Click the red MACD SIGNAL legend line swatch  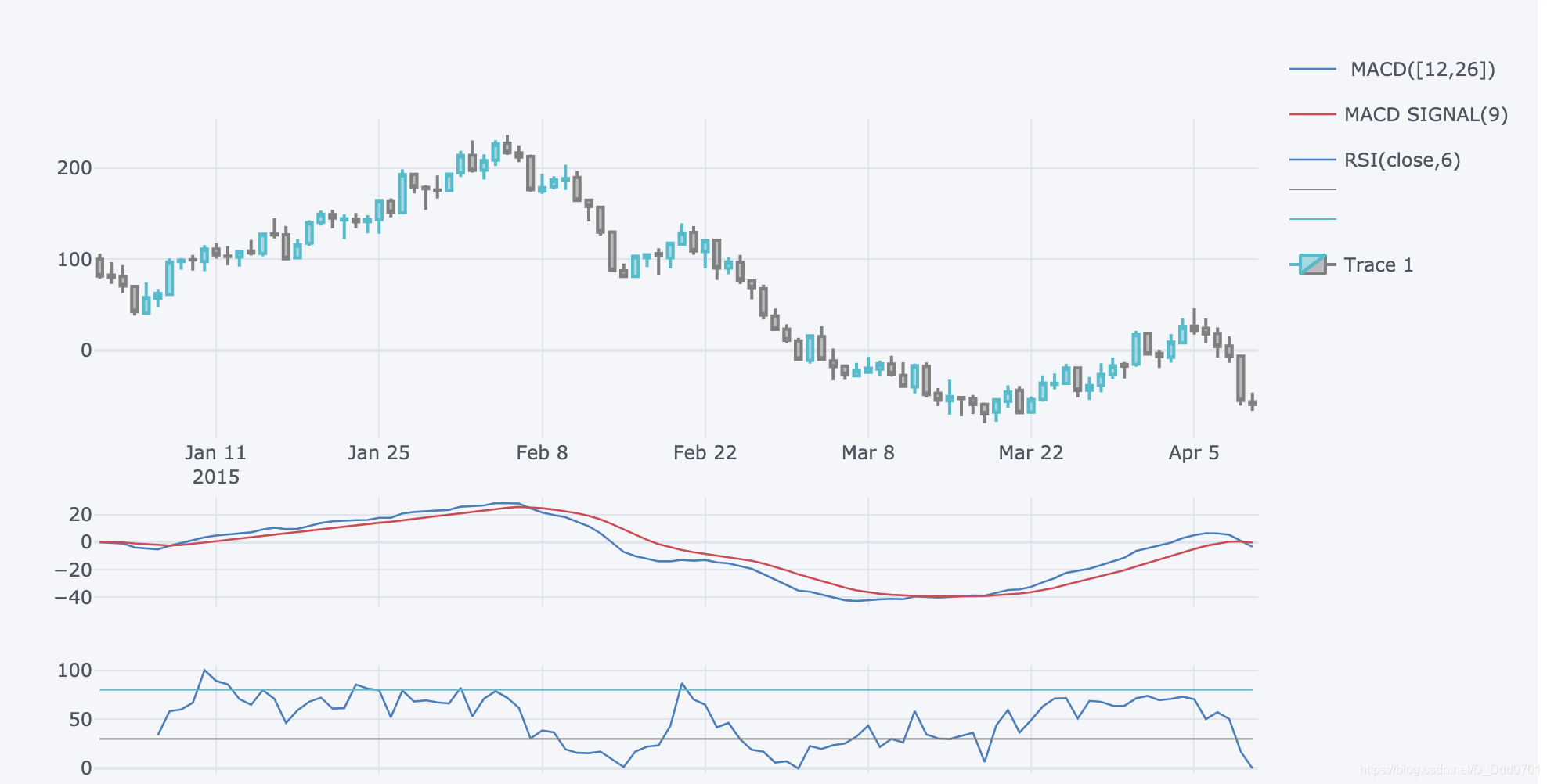(x=1313, y=115)
